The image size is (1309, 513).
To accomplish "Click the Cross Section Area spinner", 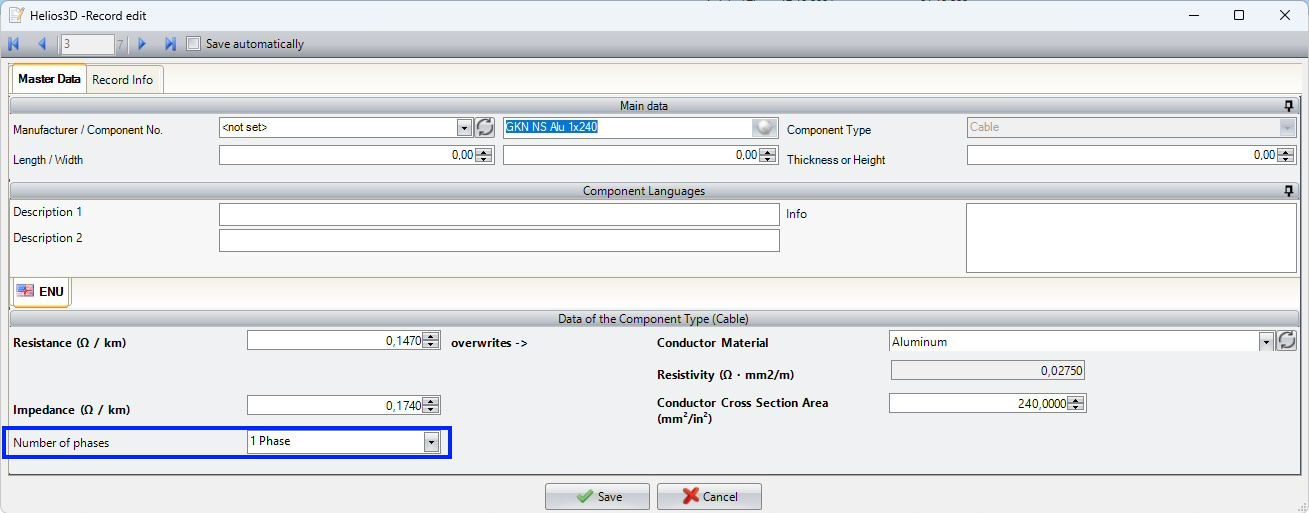I will pos(1076,403).
